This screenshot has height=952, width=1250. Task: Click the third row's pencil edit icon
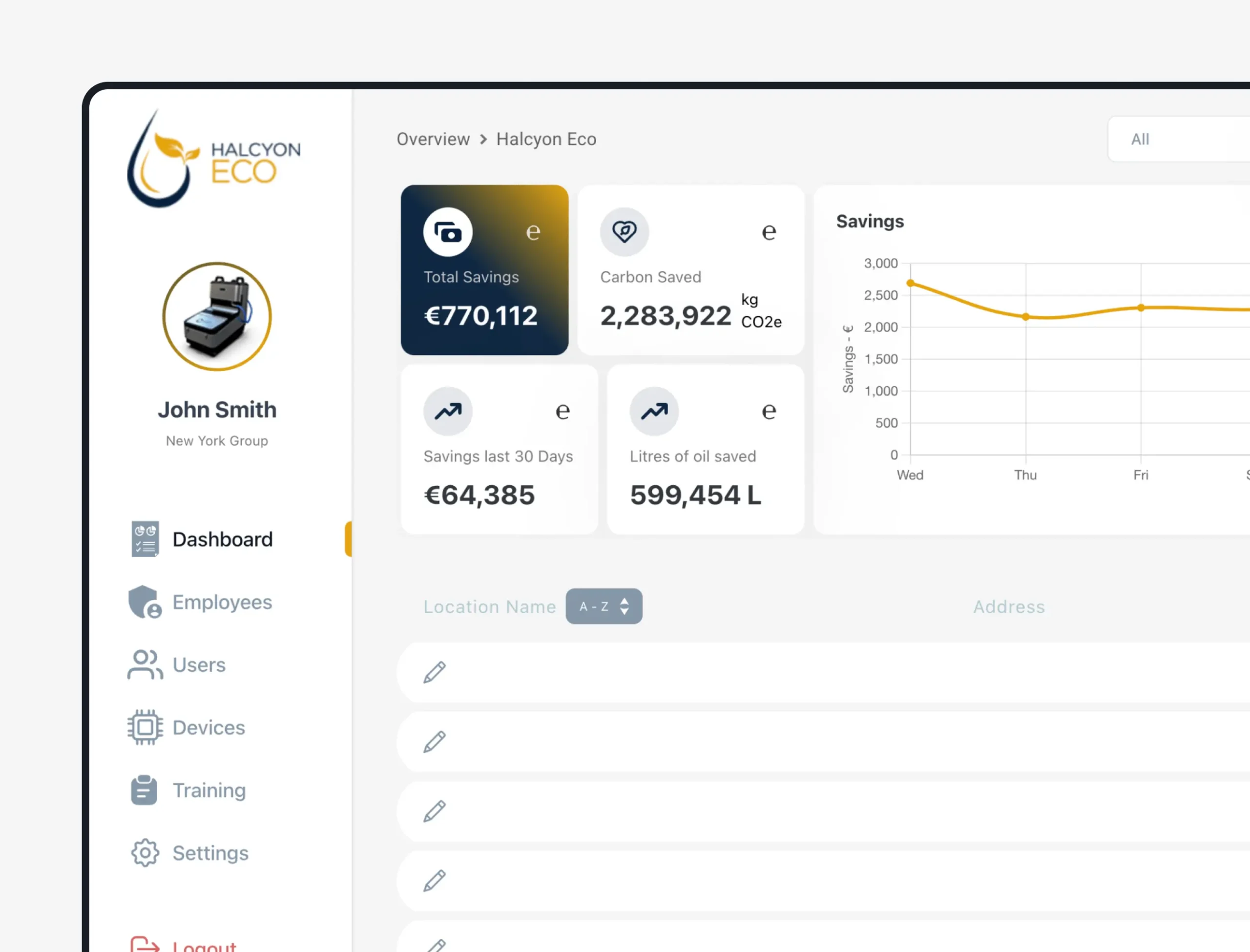point(435,811)
